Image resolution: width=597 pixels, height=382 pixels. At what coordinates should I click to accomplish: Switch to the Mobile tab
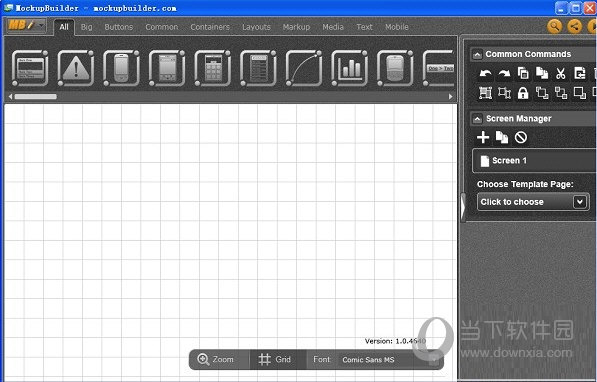coord(397,27)
